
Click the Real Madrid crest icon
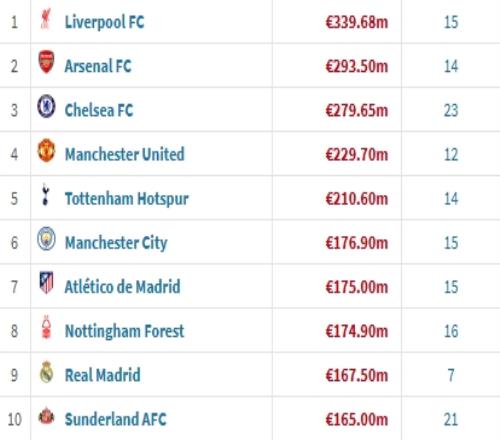pyautogui.click(x=46, y=371)
